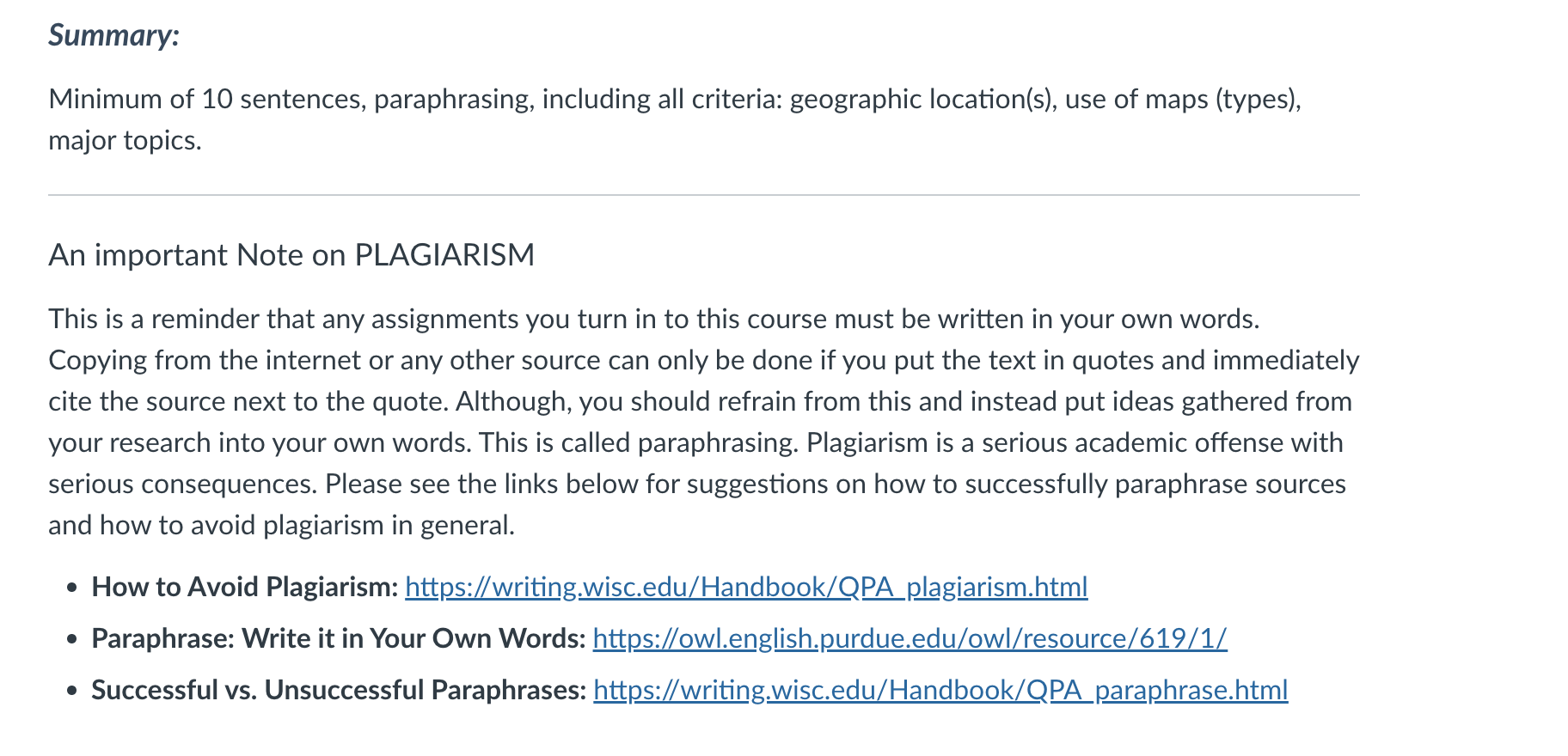Click the bold Paraphrase: Write it in Your Own Words label
1568x756 pixels.
339,638
